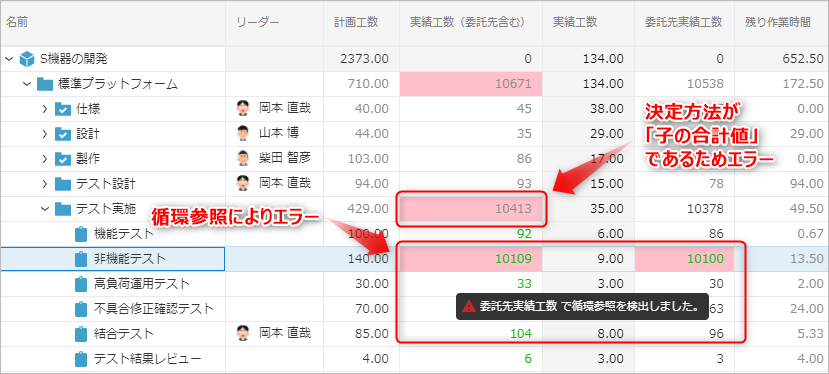
Task: Click the S機器の開発 project cube icon
Action: pos(26,59)
